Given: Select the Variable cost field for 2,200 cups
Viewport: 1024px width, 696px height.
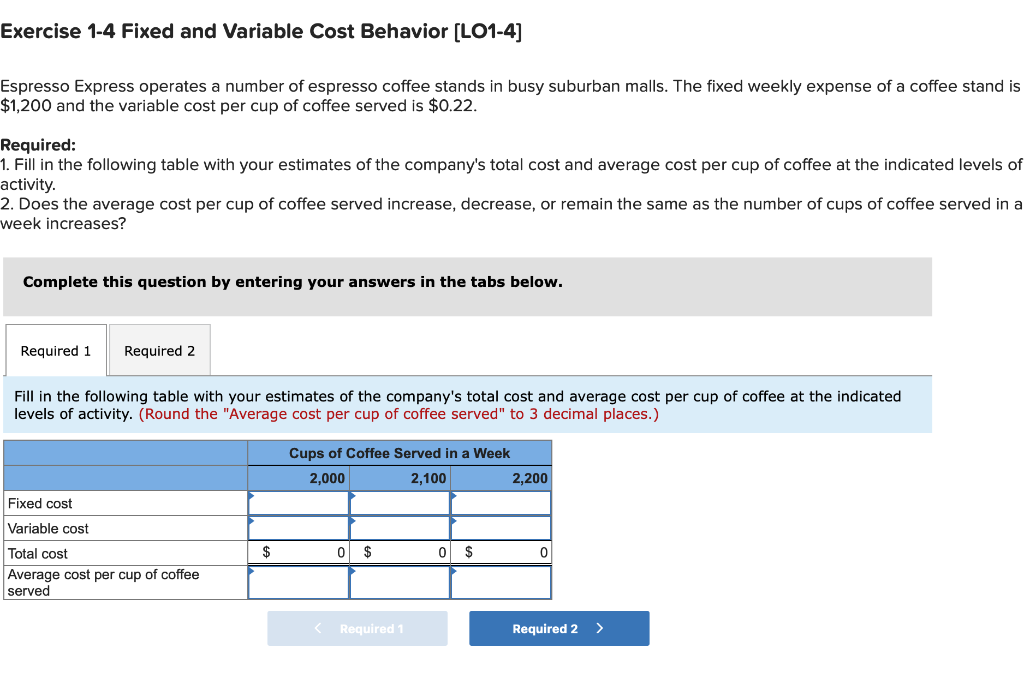Looking at the screenshot, I should coord(500,528).
